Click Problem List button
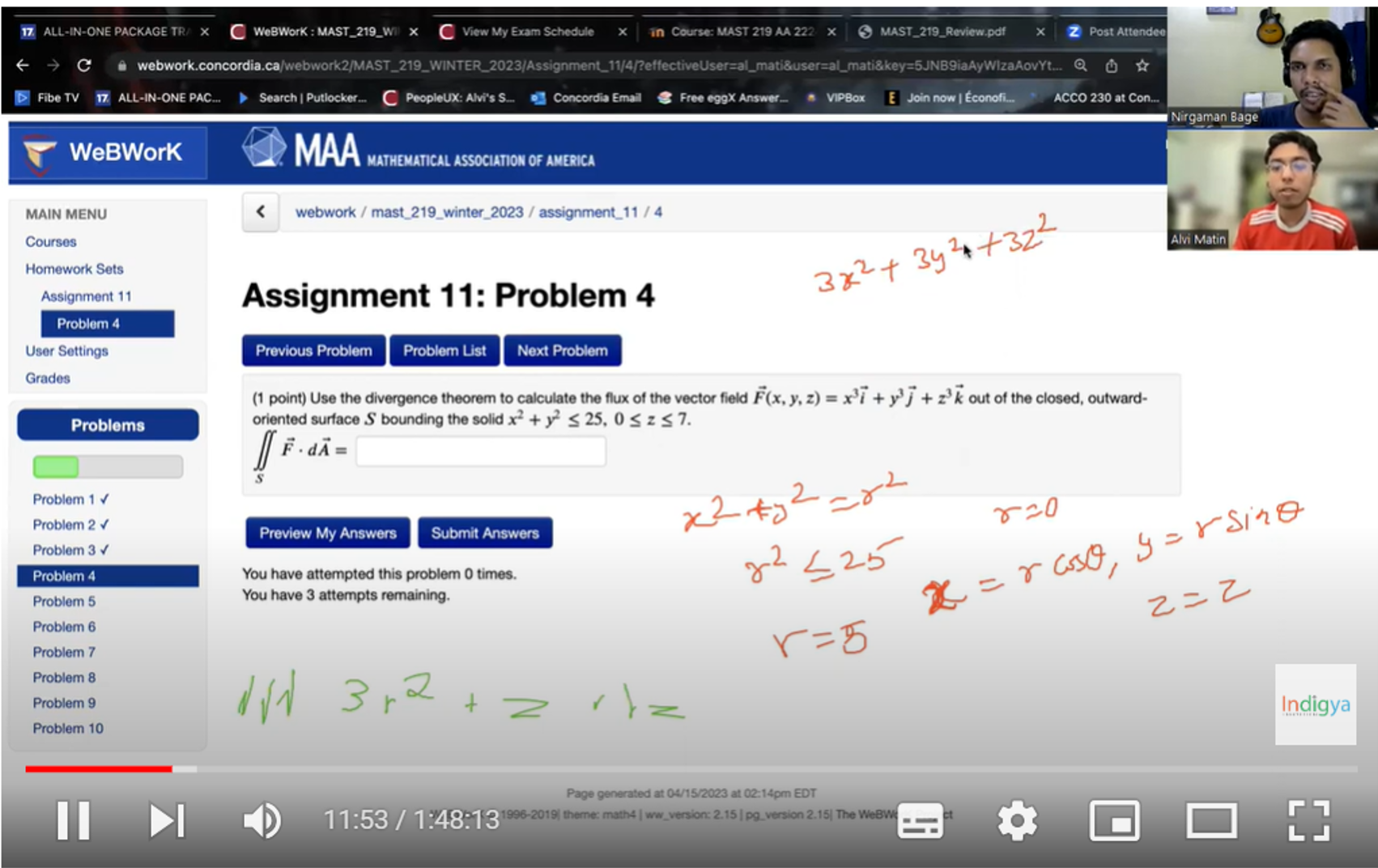Image resolution: width=1378 pixels, height=868 pixels. [x=444, y=351]
